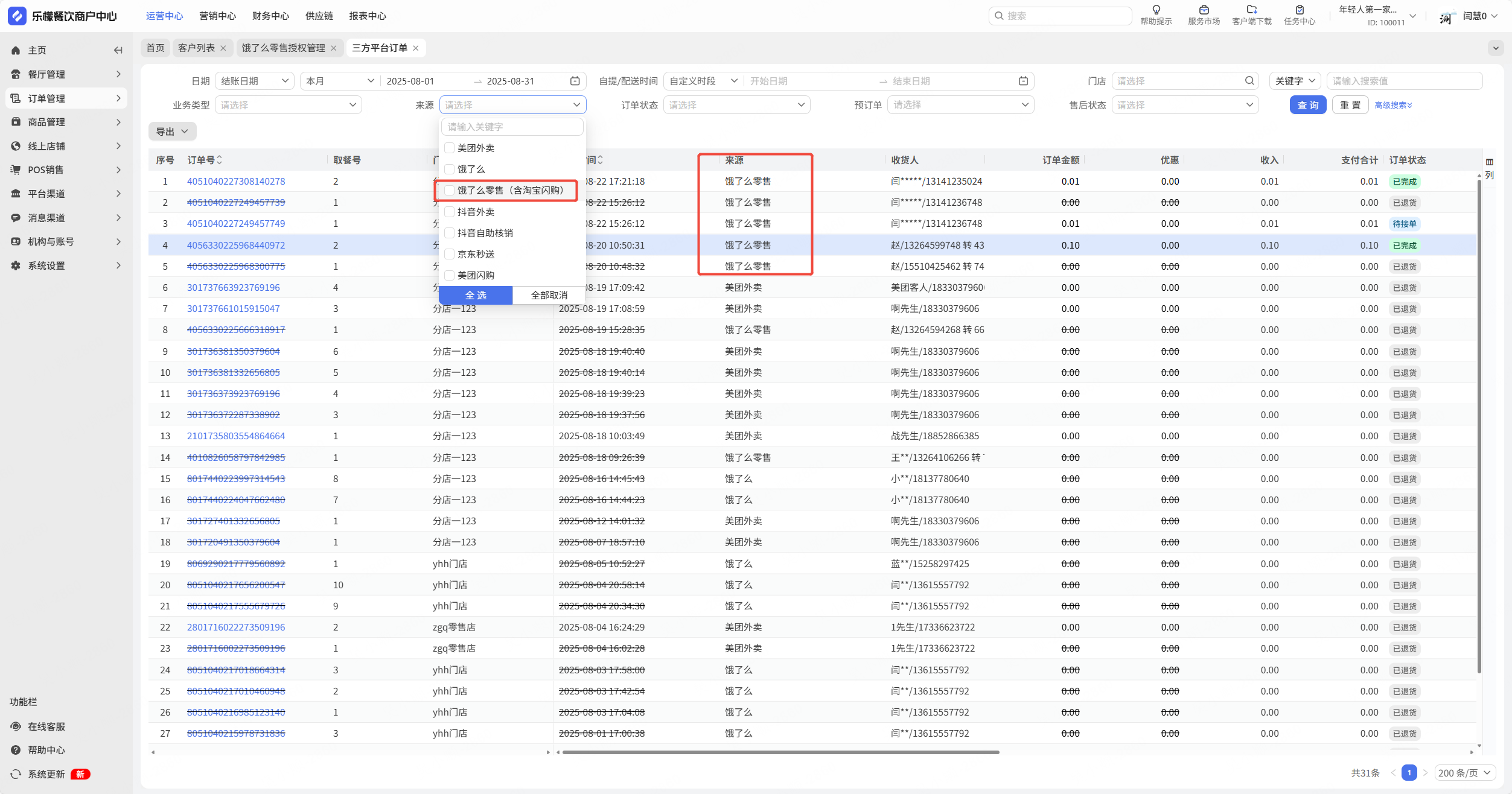Open the 售后状态 dropdown

[1185, 105]
